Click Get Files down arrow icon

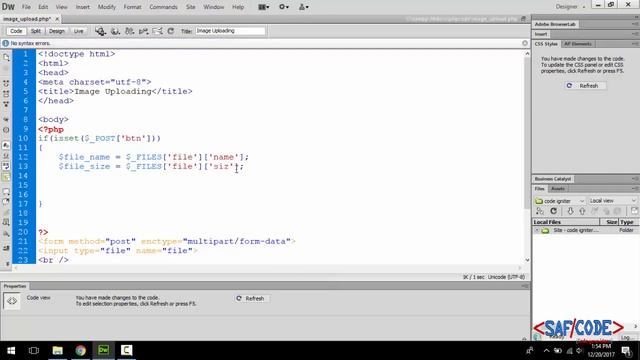[570, 211]
